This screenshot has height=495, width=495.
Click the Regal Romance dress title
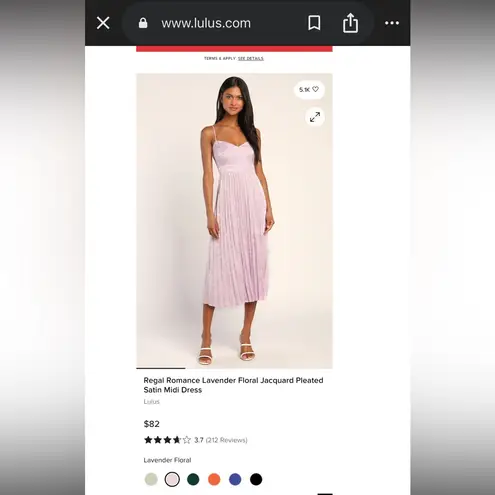(233, 385)
